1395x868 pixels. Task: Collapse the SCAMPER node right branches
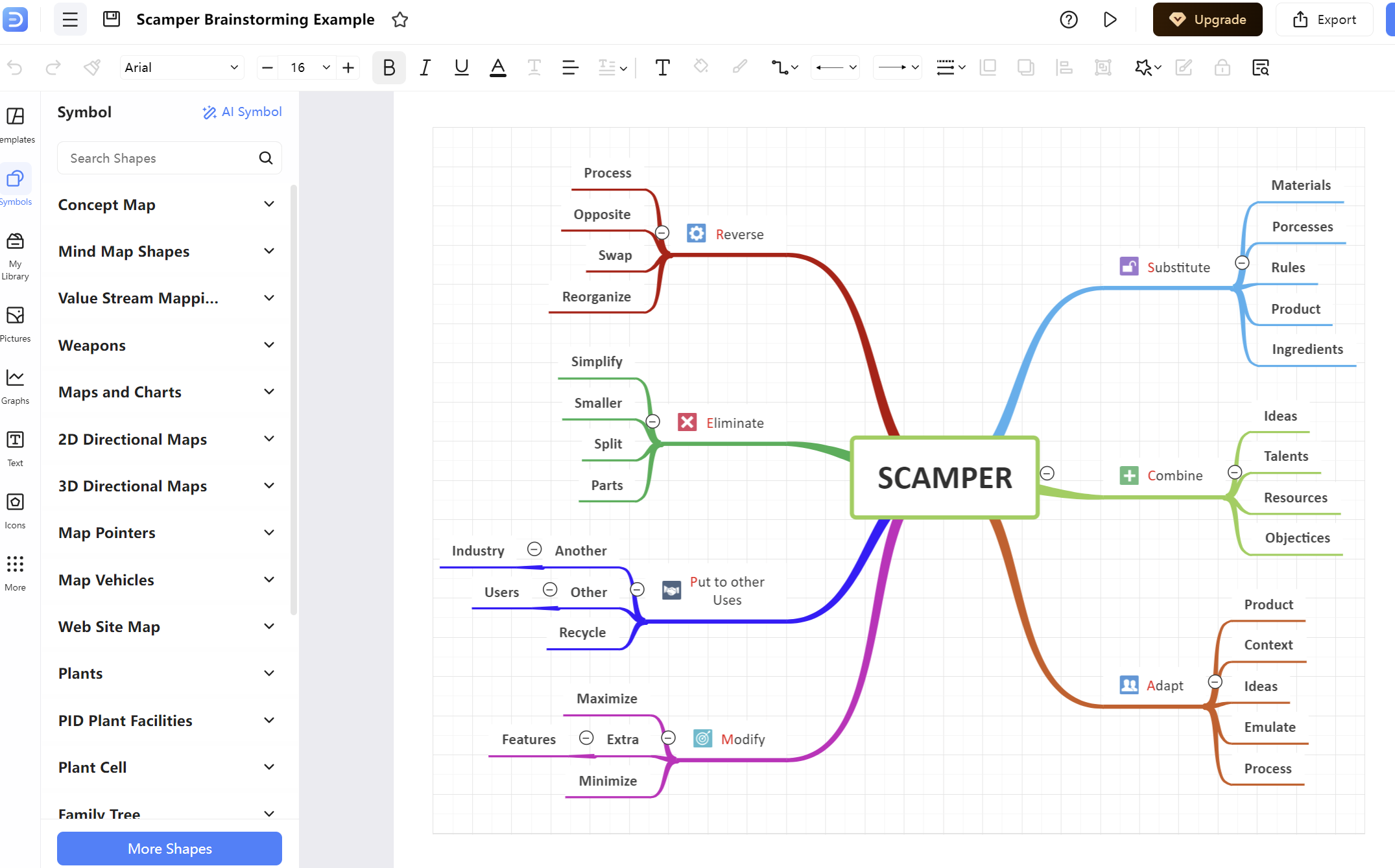click(1047, 473)
